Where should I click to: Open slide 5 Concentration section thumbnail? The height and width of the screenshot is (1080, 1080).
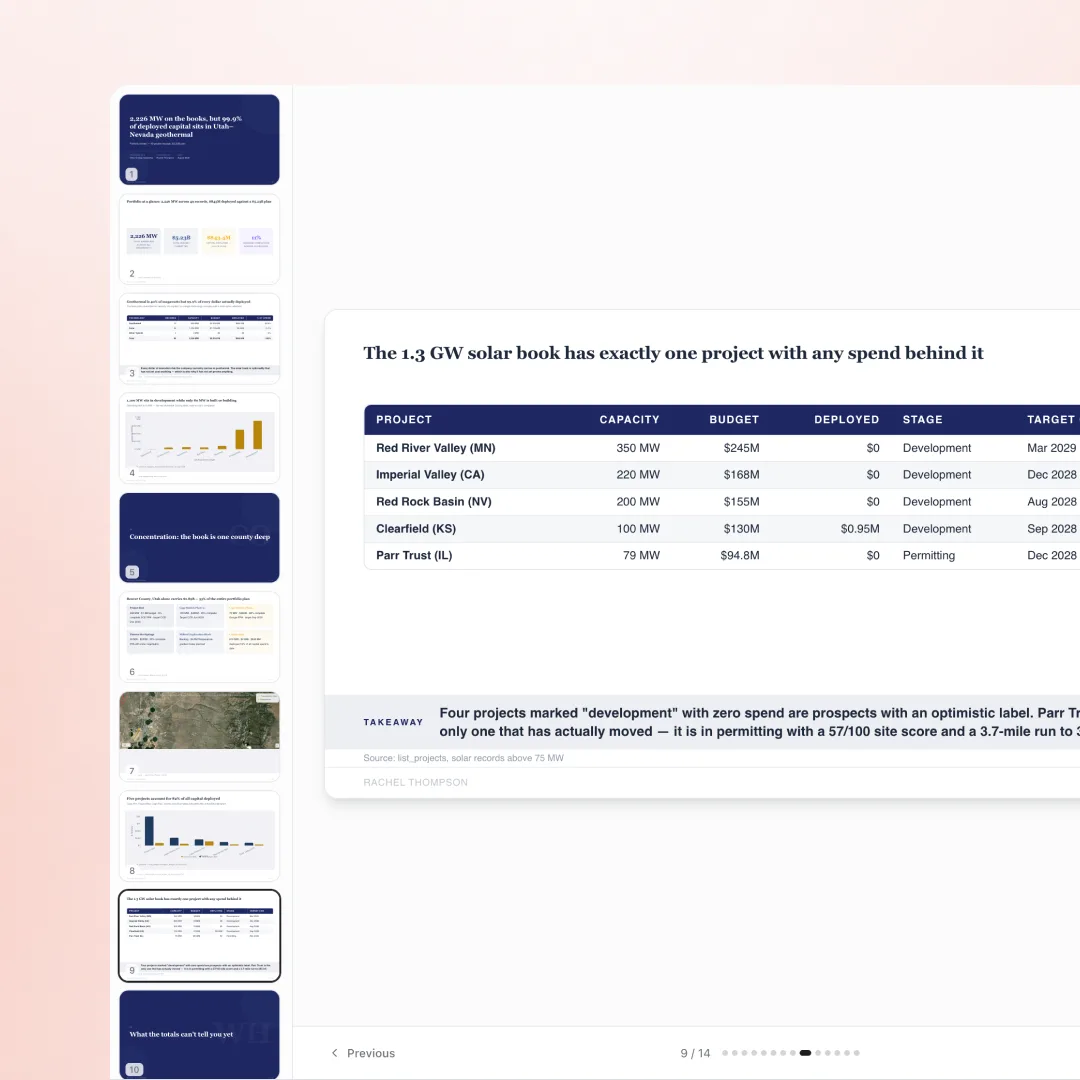pos(199,537)
